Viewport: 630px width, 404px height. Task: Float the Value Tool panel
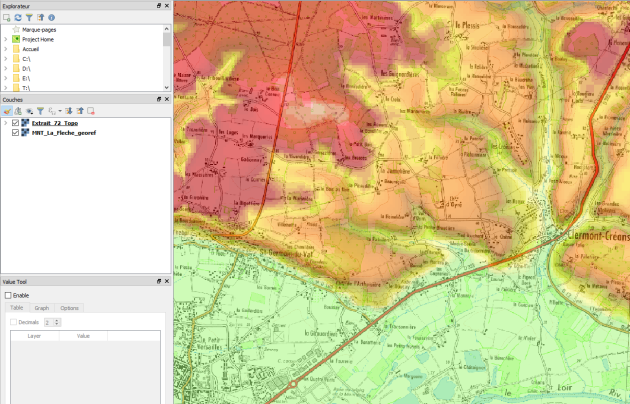159,282
